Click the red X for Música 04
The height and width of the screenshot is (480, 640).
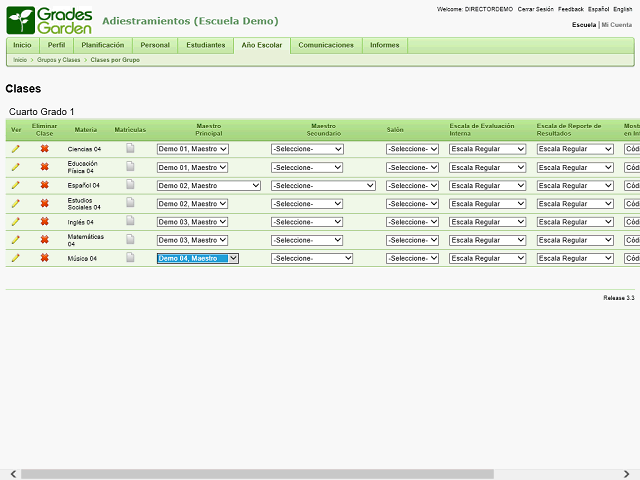(44, 258)
